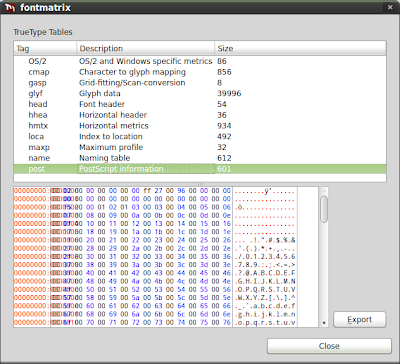Click the Close button

[329, 346]
